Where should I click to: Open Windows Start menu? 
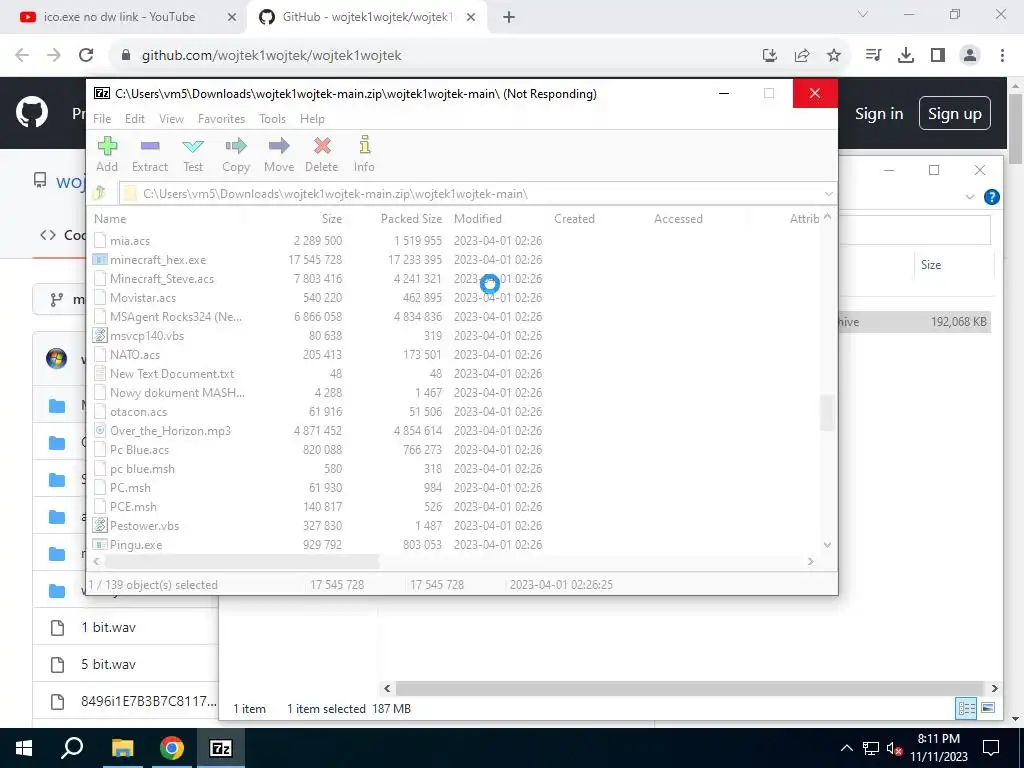(x=24, y=748)
